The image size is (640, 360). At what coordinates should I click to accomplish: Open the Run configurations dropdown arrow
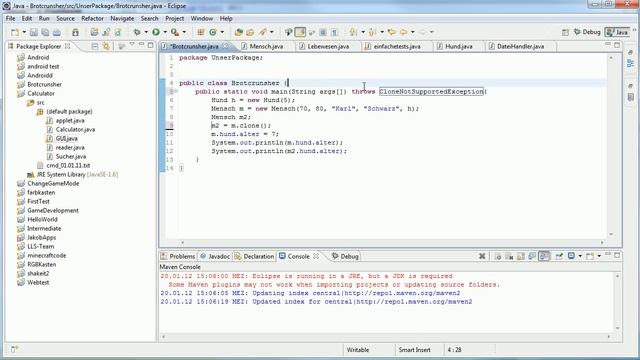tap(165, 32)
